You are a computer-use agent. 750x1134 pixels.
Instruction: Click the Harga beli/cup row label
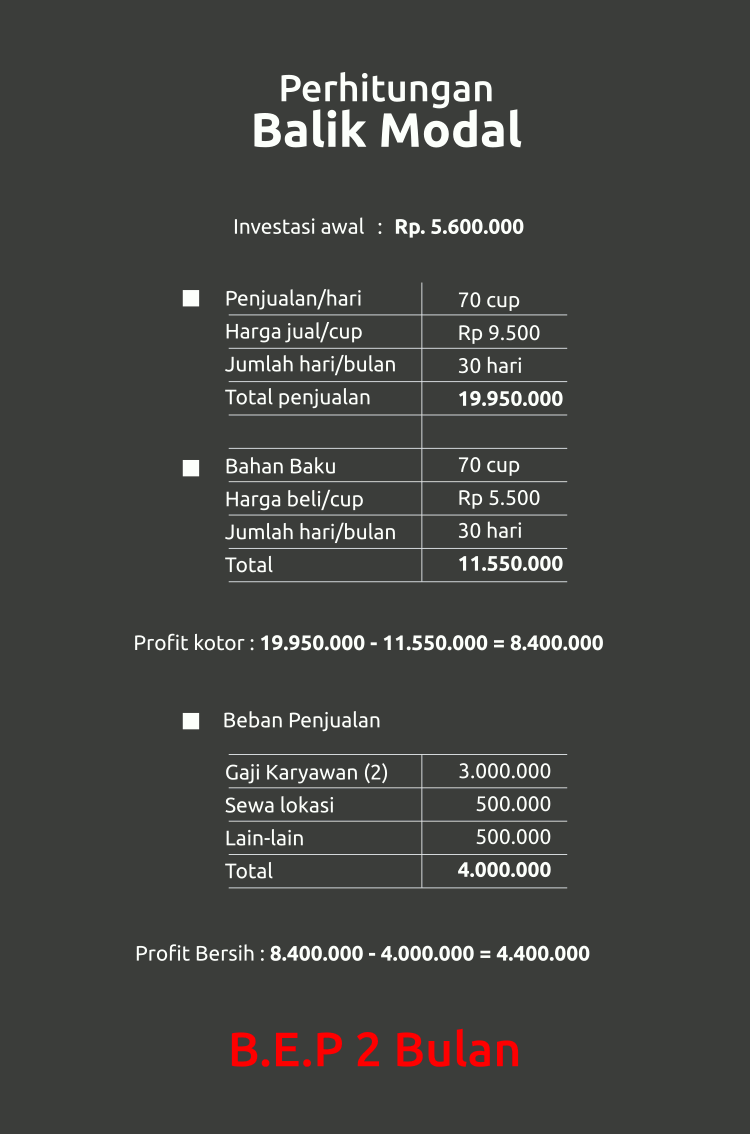coord(294,499)
